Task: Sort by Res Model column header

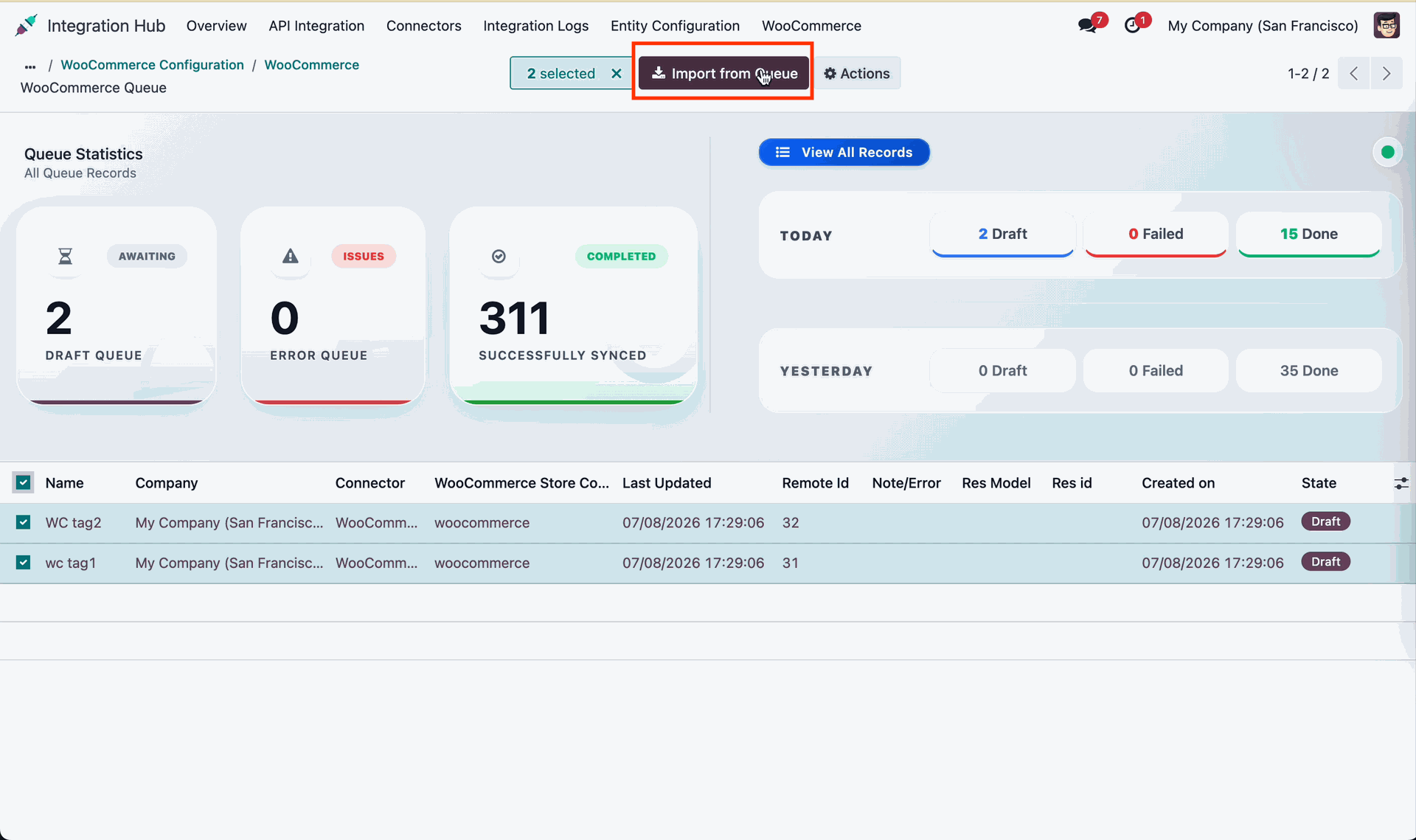Action: 996,483
